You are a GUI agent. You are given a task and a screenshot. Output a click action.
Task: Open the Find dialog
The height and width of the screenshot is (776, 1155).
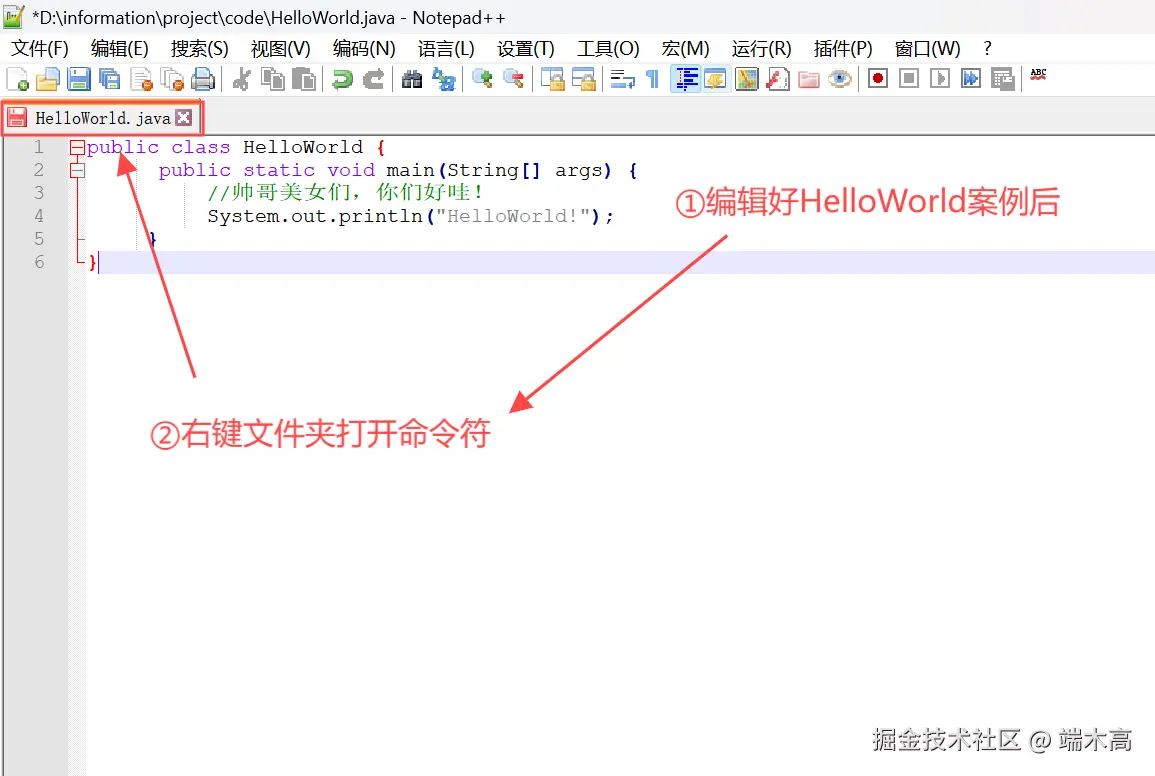point(411,78)
